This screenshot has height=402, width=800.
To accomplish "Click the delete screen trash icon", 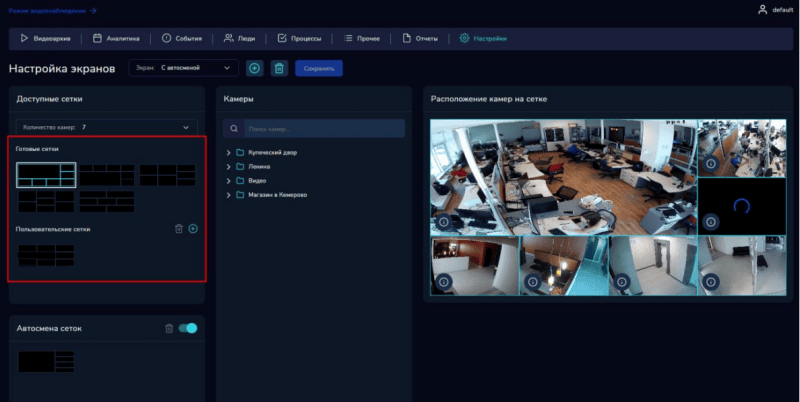I will point(279,68).
